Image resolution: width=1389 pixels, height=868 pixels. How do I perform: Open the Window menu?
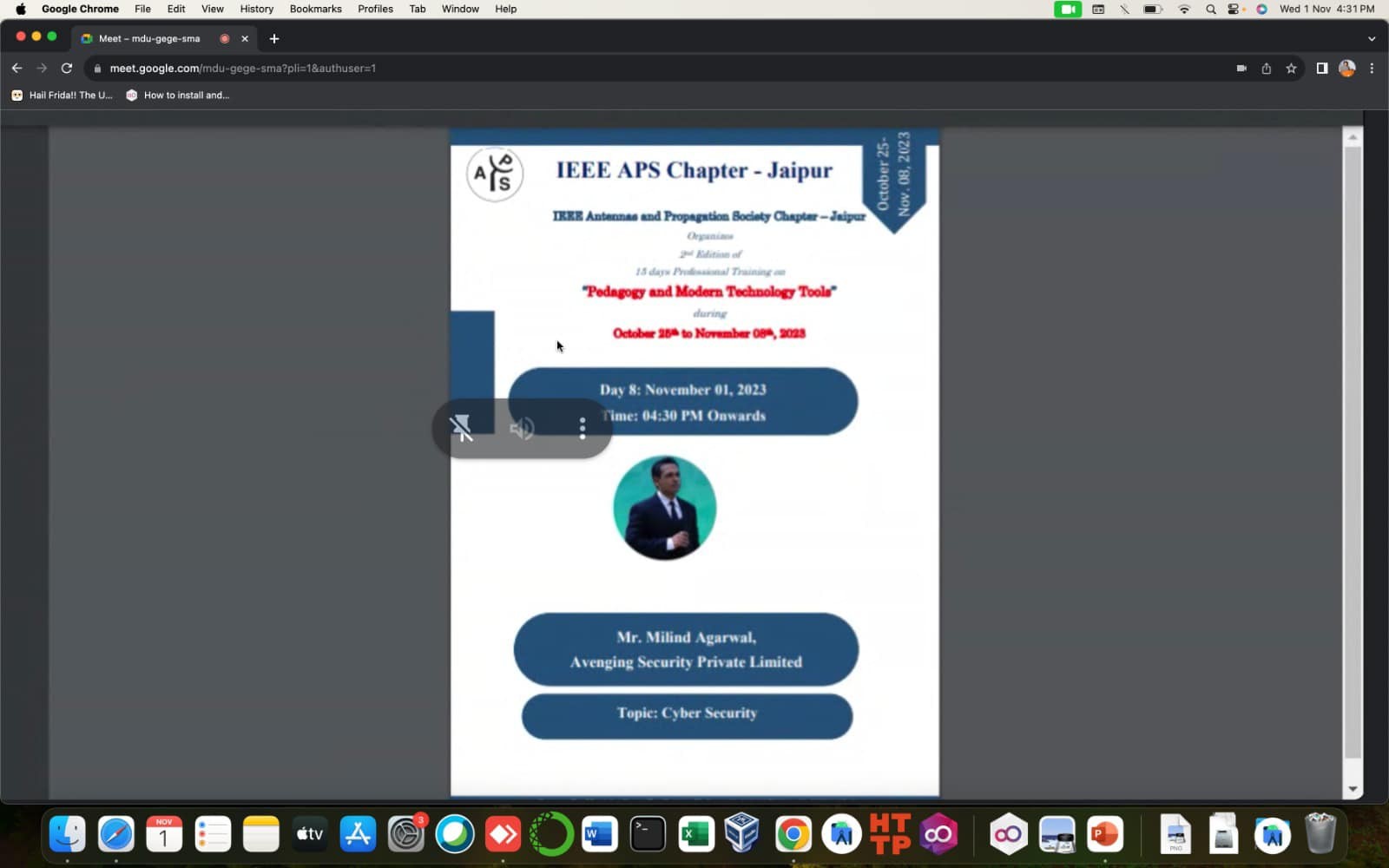[460, 9]
